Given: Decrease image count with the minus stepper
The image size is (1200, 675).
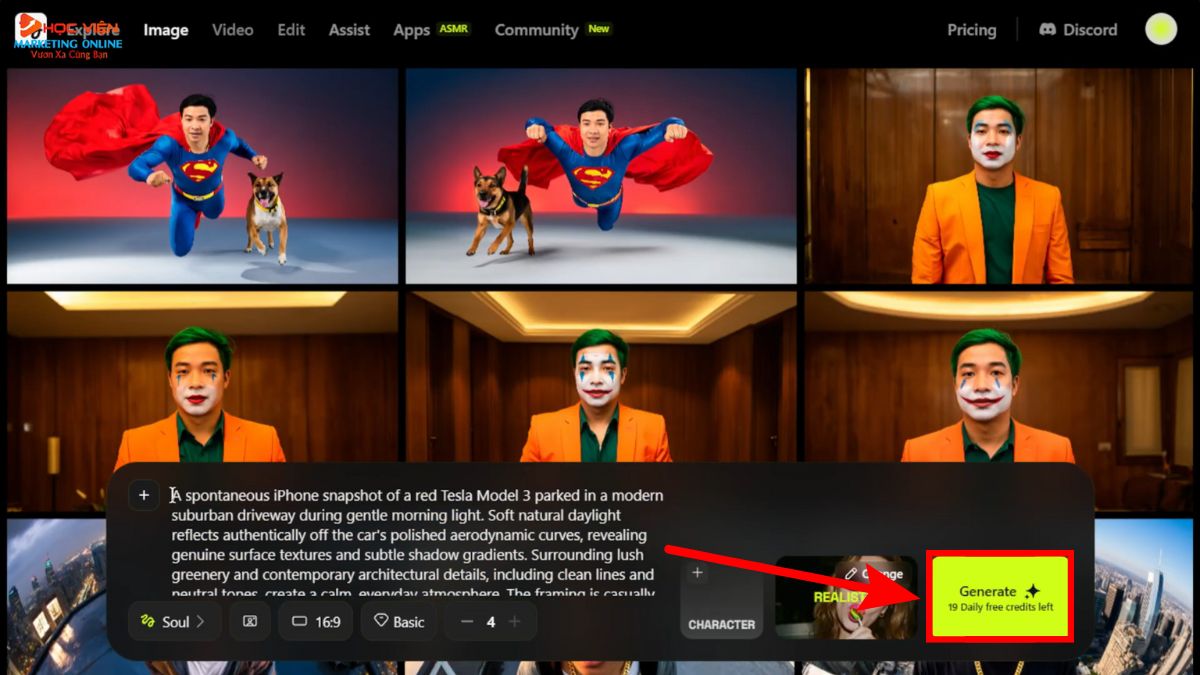Looking at the screenshot, I should tap(466, 621).
